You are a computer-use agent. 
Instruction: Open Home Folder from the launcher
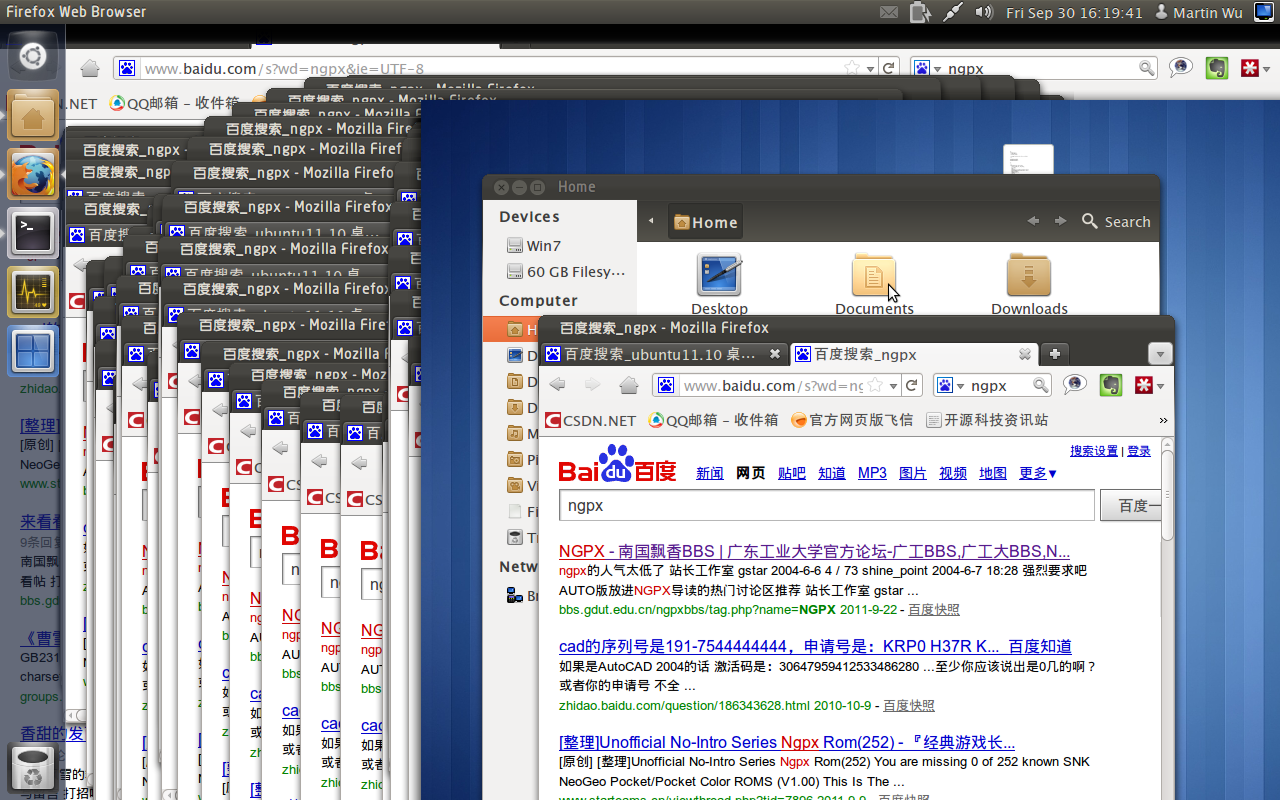pos(33,115)
